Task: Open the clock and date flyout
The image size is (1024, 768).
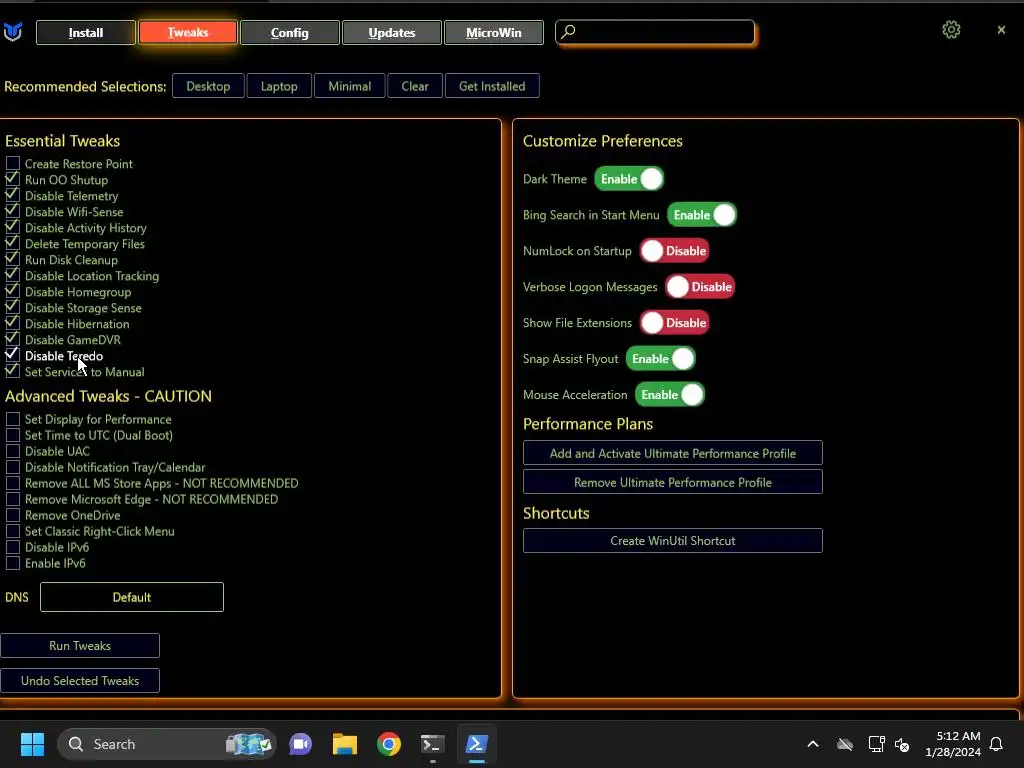Action: tap(953, 744)
